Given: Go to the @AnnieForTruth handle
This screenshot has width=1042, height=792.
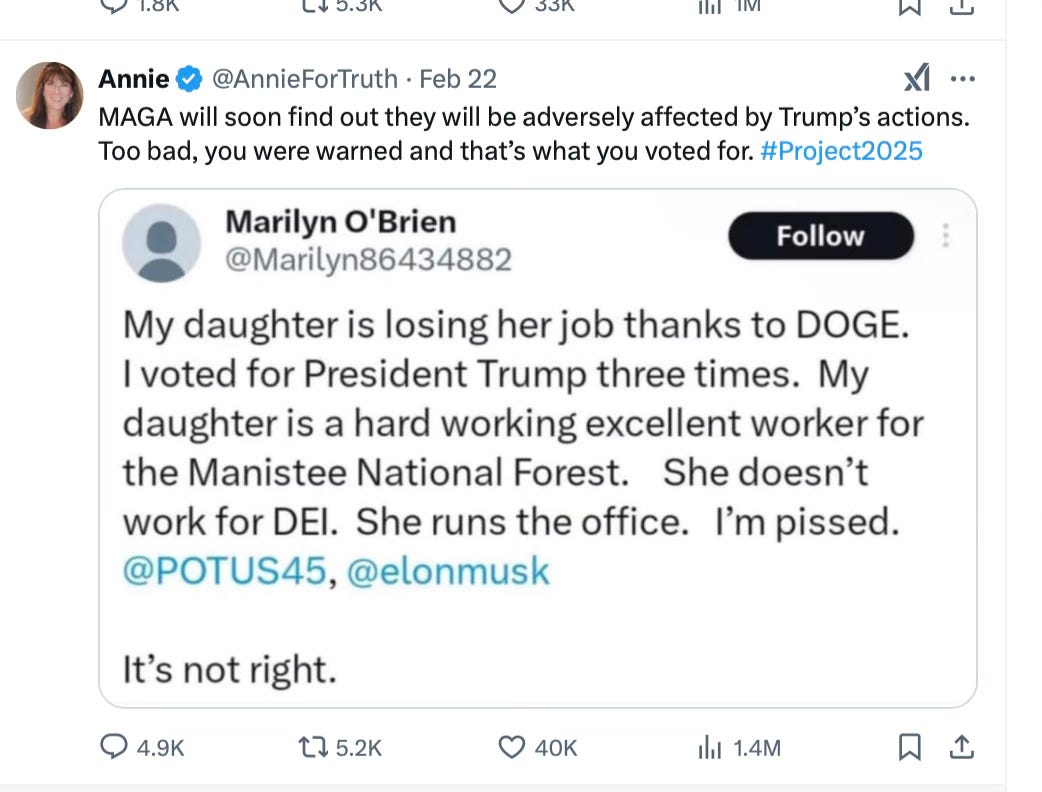Looking at the screenshot, I should point(304,78).
